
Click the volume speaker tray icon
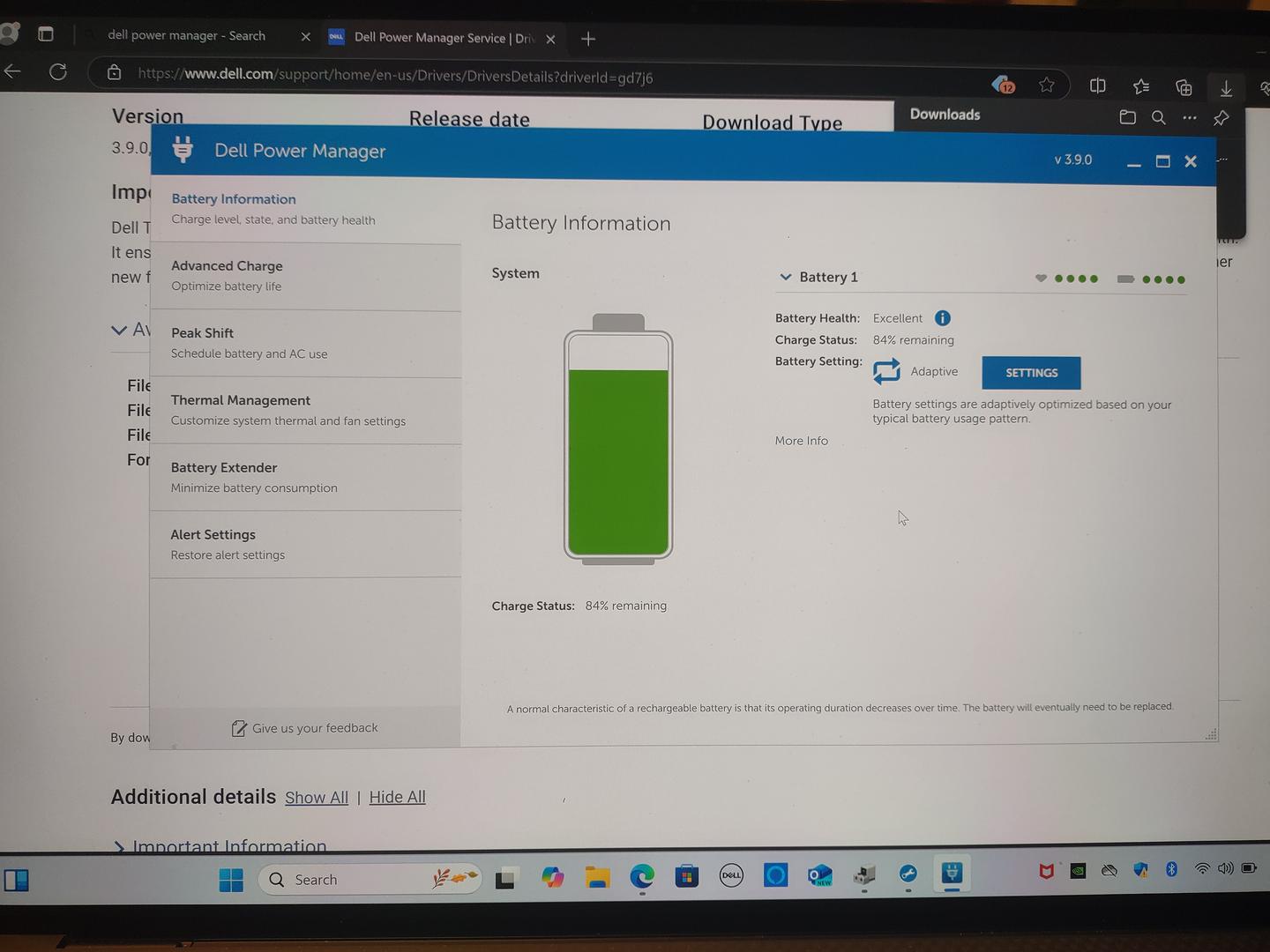click(1225, 868)
